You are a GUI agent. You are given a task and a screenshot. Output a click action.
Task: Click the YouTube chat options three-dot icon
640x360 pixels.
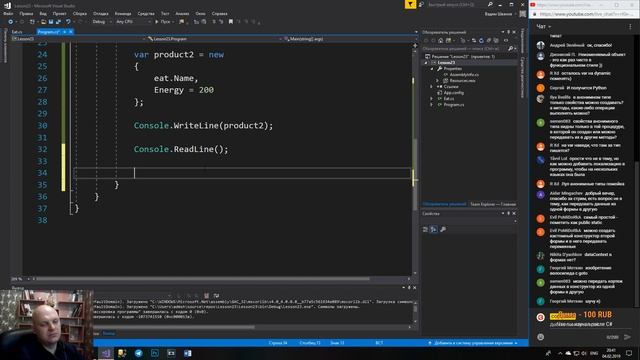pos(630,27)
